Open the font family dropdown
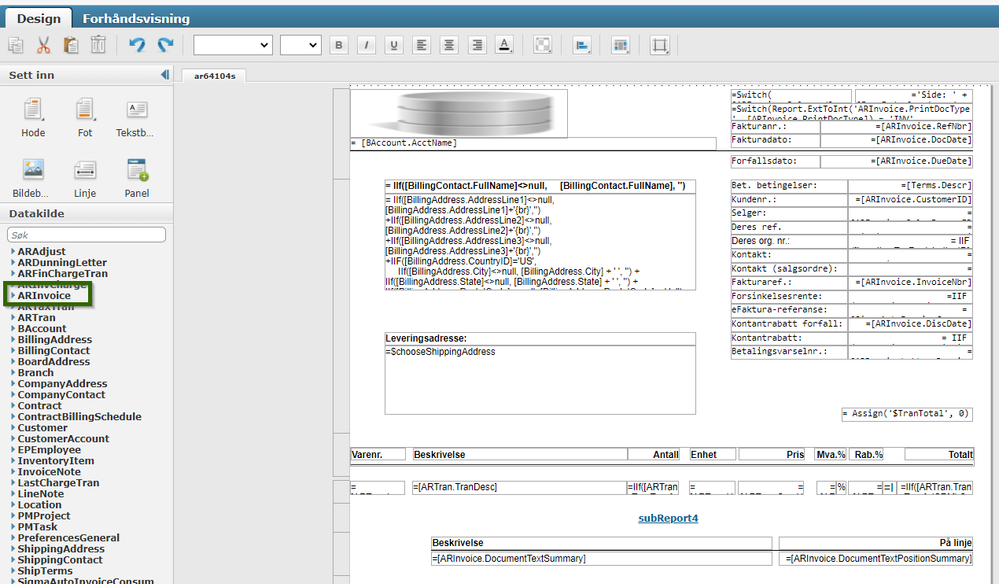 [x=232, y=45]
